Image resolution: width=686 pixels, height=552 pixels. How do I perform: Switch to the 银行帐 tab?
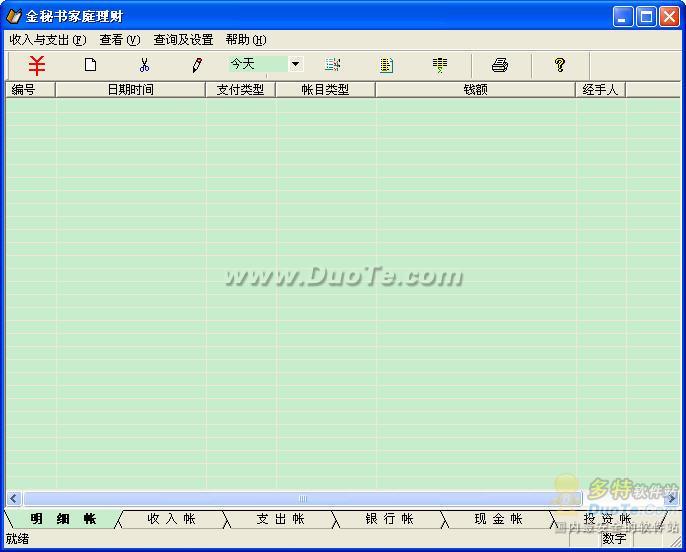coord(389,519)
